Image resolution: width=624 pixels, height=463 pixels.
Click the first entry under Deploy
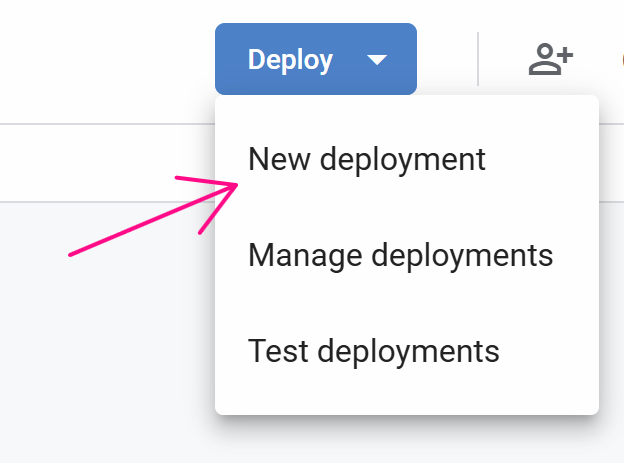[x=367, y=159]
